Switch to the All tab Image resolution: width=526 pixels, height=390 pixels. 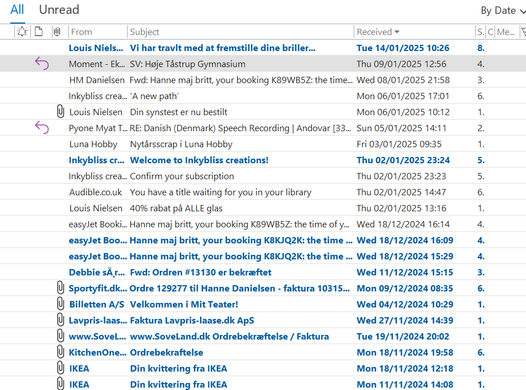pyautogui.click(x=17, y=10)
